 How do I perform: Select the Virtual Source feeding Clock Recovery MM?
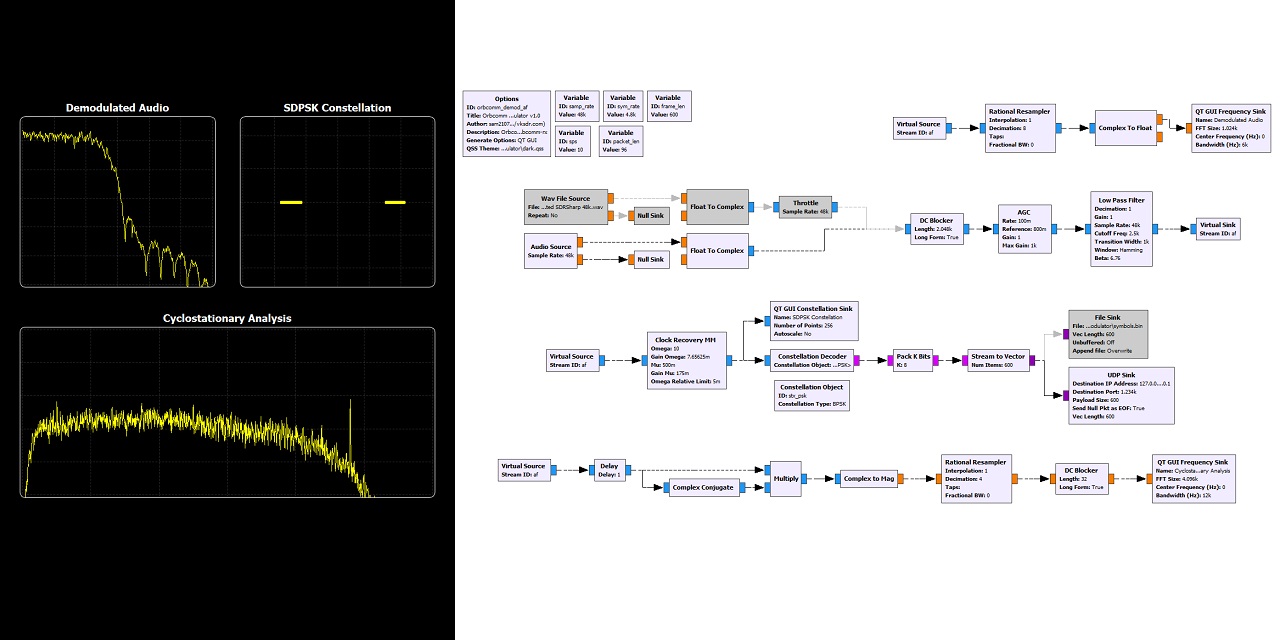coord(573,361)
